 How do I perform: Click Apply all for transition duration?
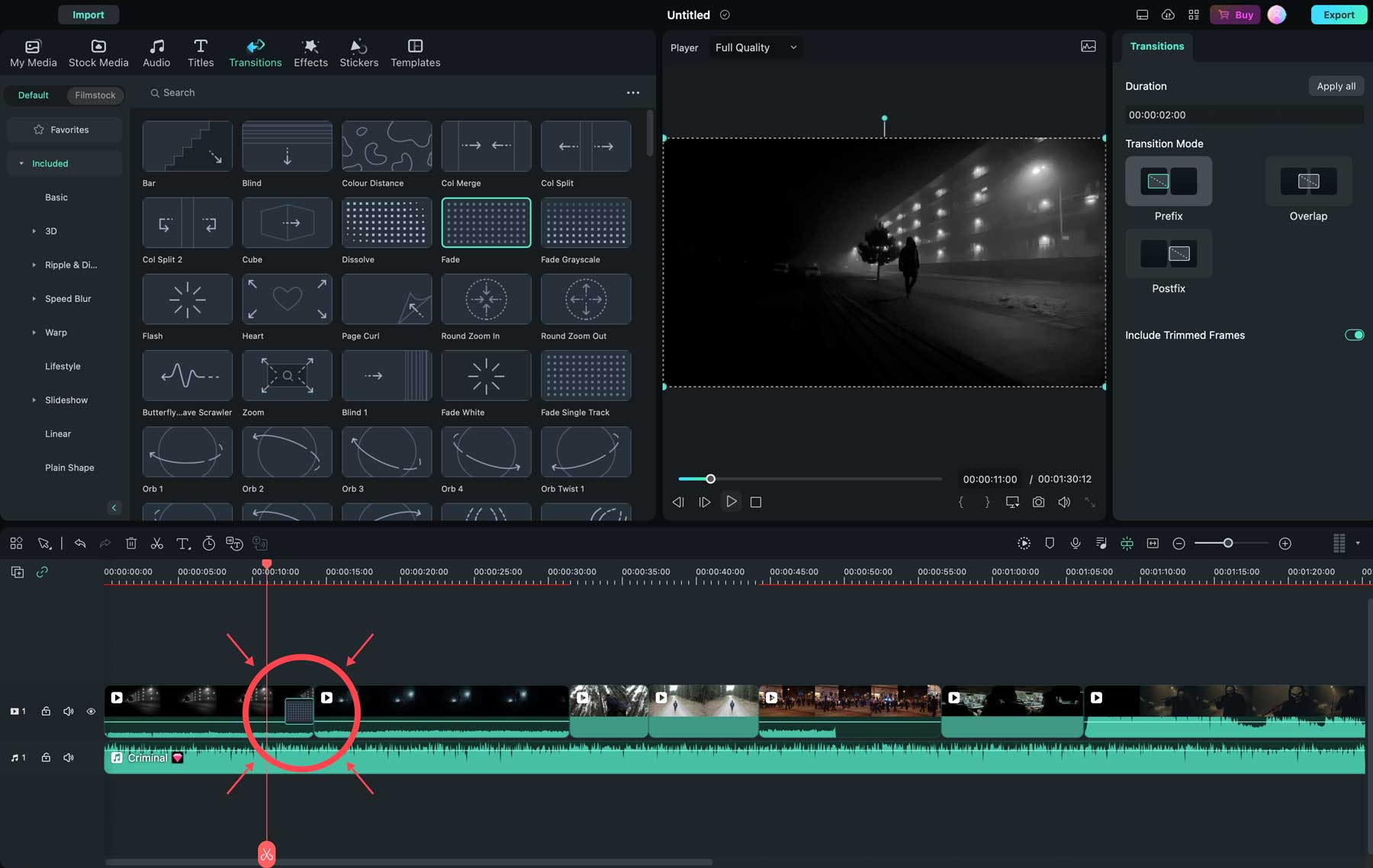[x=1336, y=85]
